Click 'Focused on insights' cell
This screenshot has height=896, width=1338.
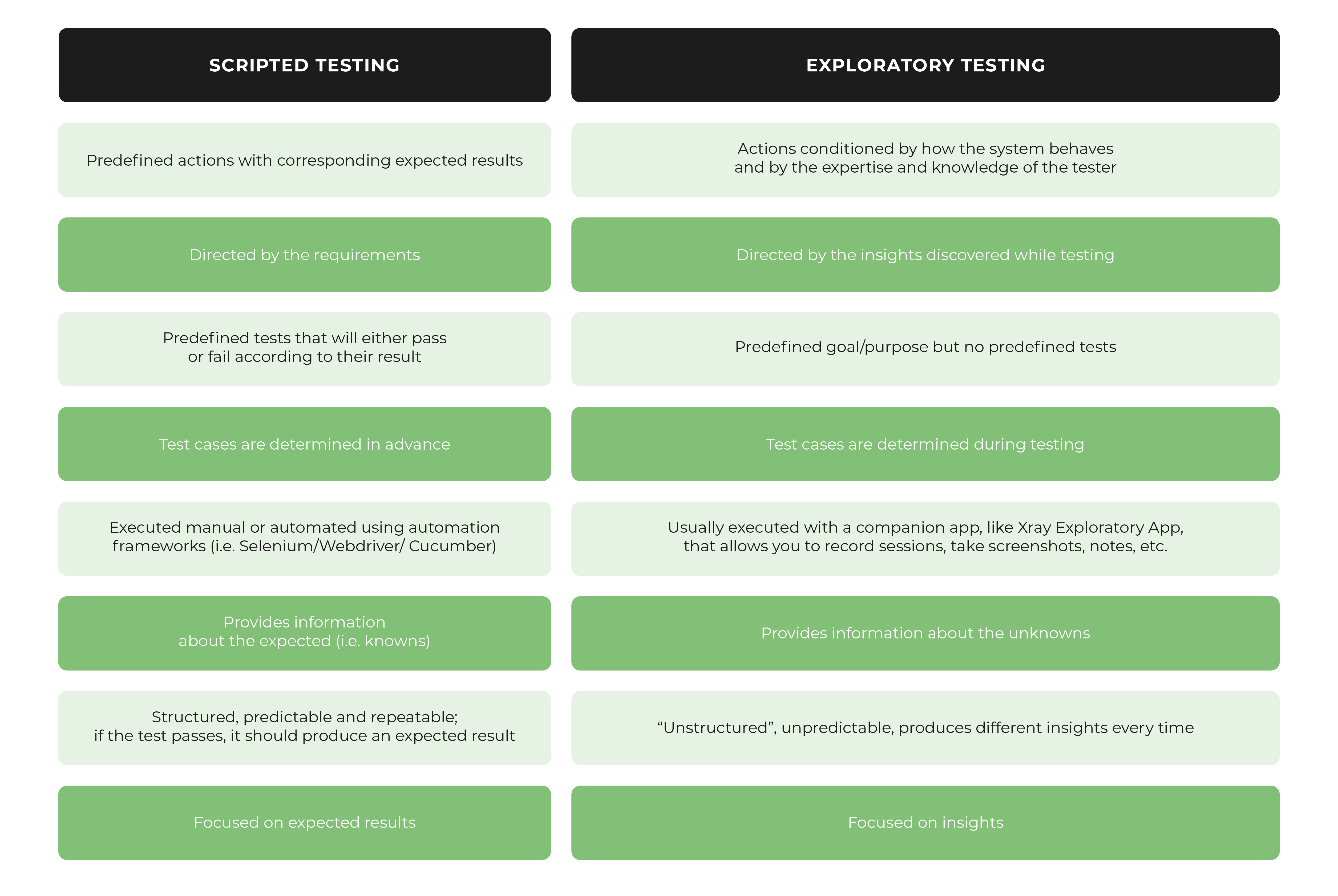(x=925, y=822)
